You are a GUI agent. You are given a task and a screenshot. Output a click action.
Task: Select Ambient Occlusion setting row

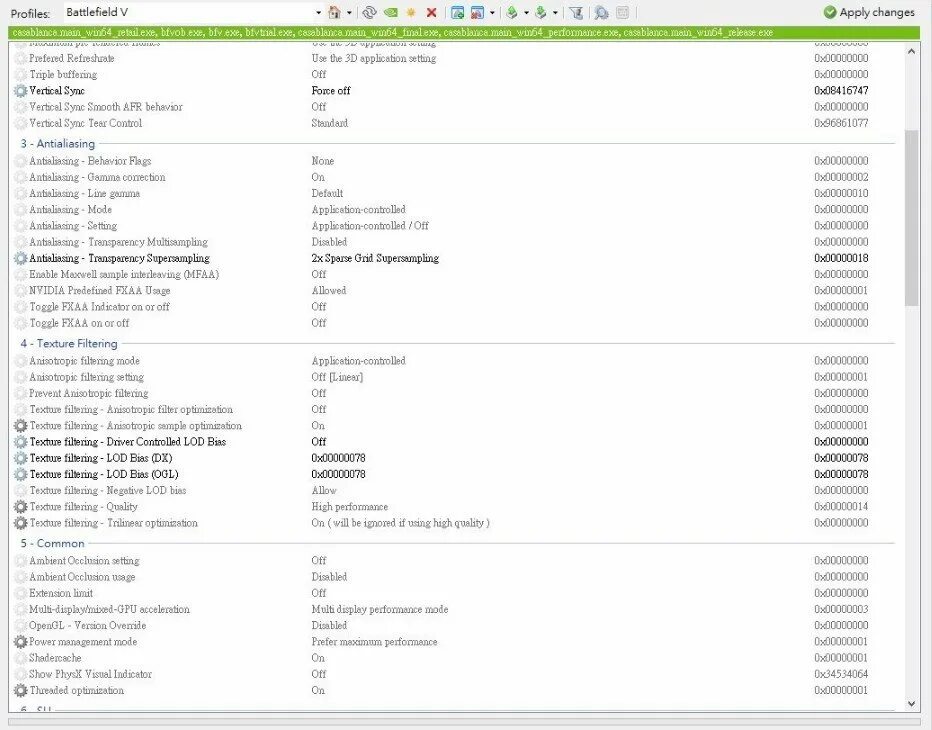point(455,561)
